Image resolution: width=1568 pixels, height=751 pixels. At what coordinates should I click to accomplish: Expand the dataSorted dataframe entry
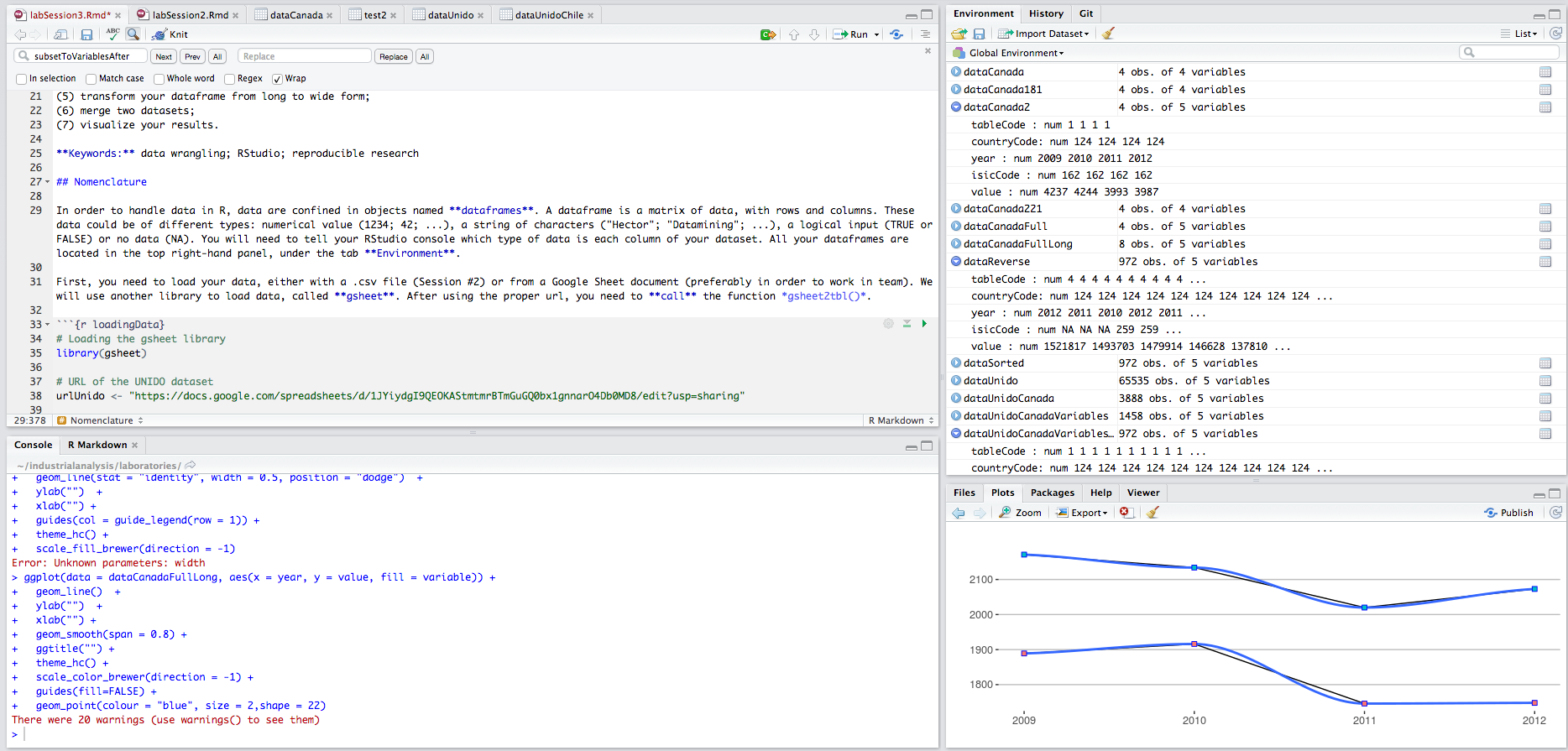click(956, 362)
